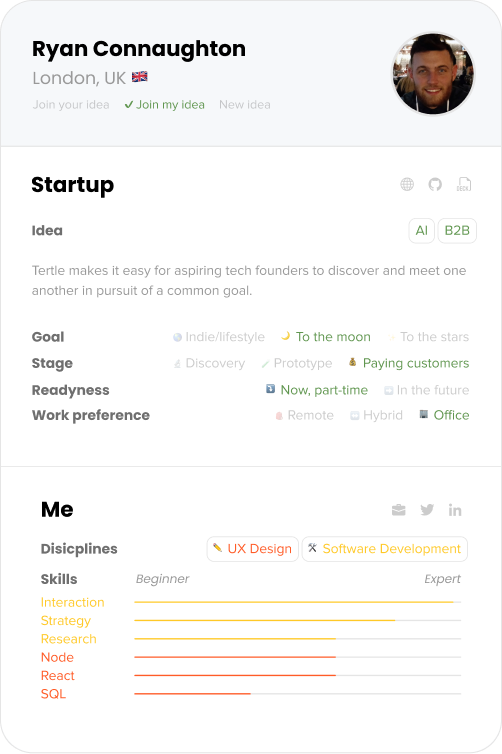Click the Software Development discipline tag

pos(385,549)
